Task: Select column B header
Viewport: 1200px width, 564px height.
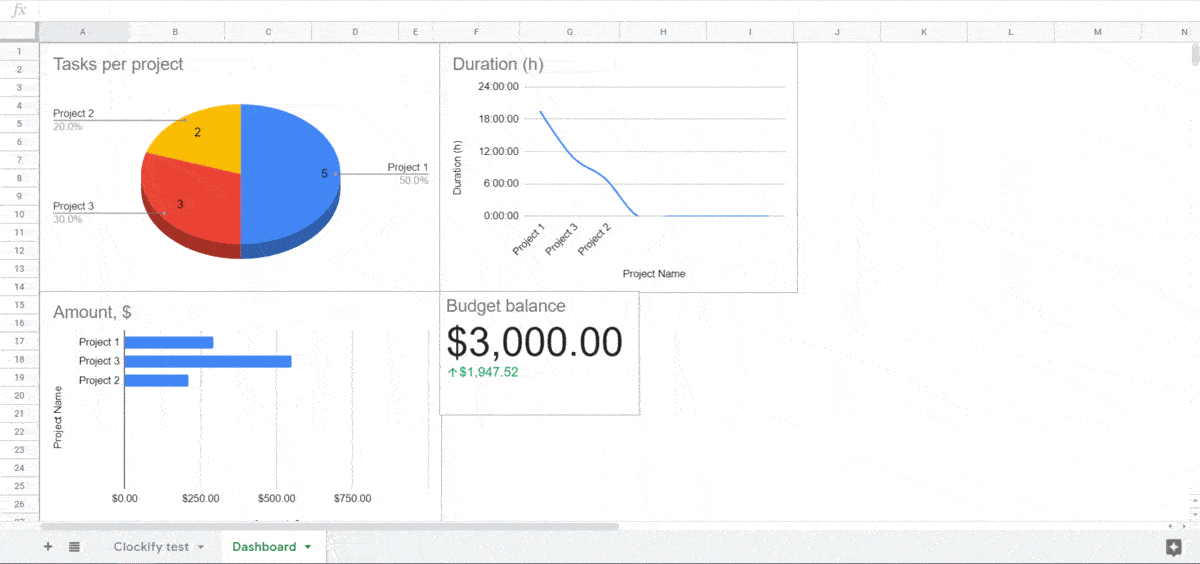Action: tap(175, 32)
